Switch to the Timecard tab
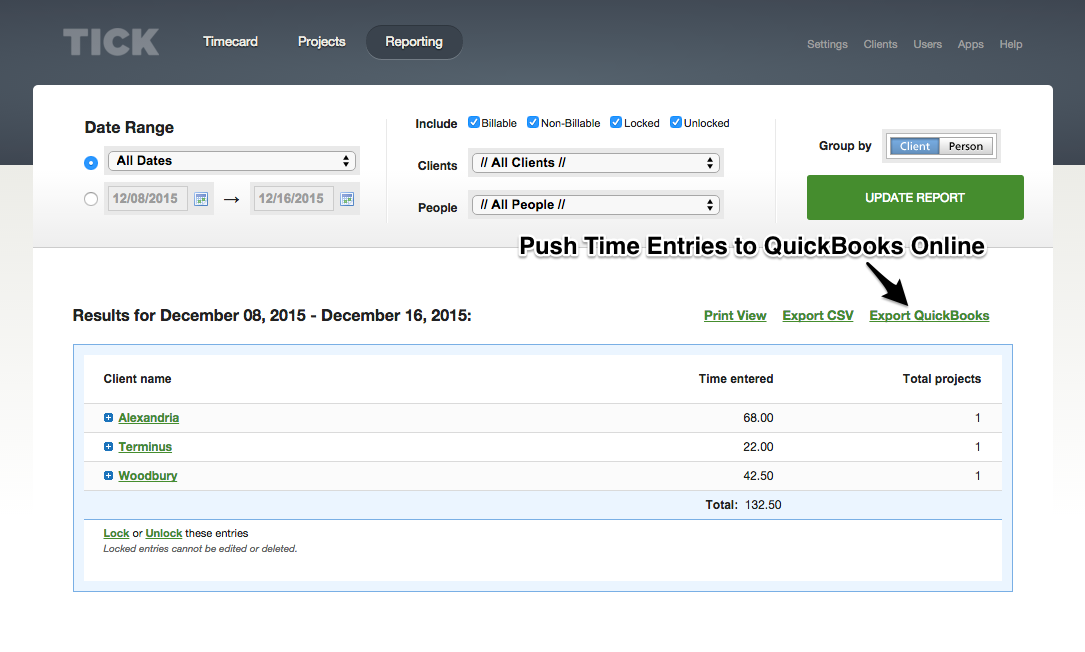Image resolution: width=1085 pixels, height=652 pixels. pos(230,42)
